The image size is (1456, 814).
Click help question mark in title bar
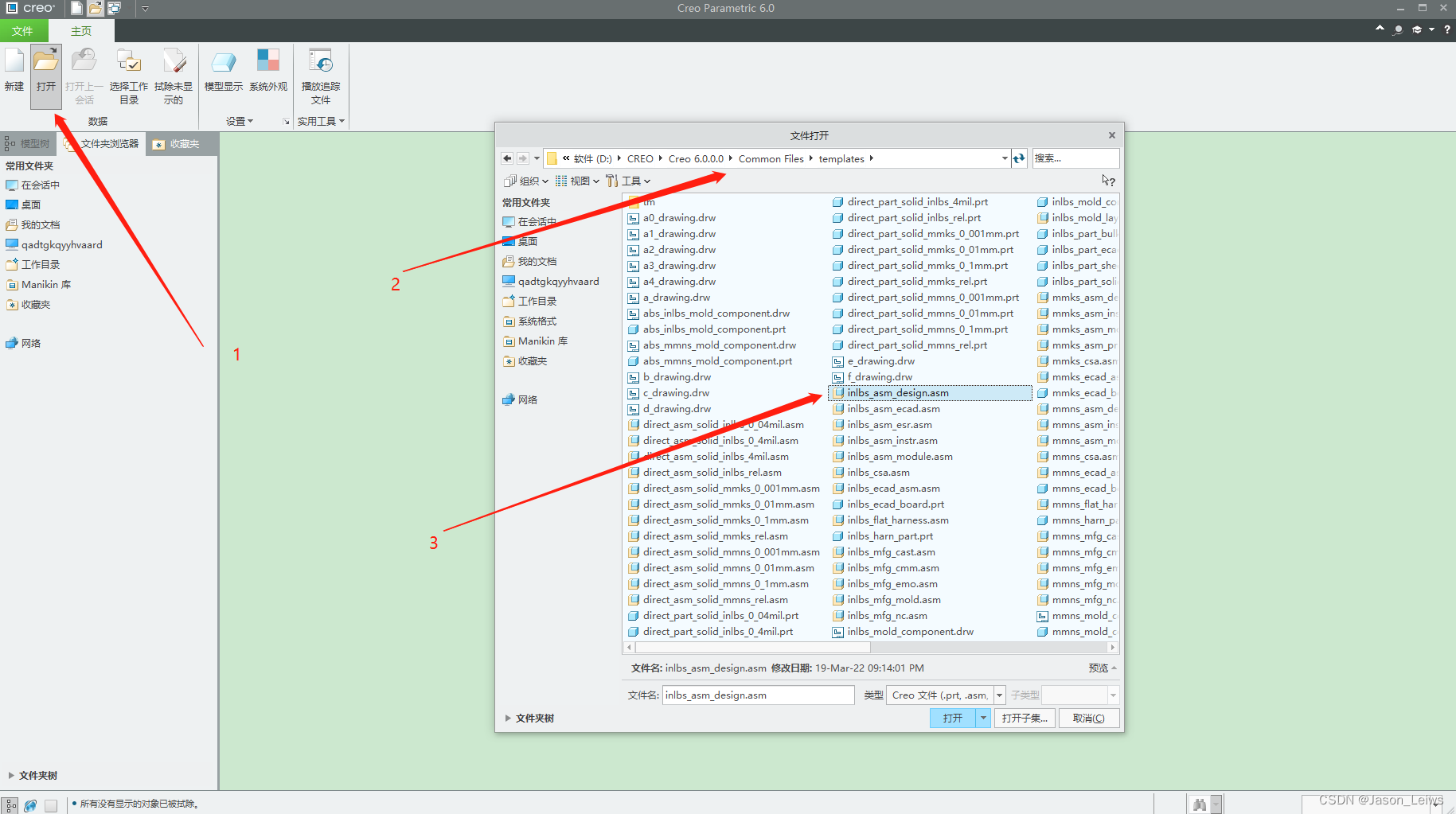[x=1447, y=29]
